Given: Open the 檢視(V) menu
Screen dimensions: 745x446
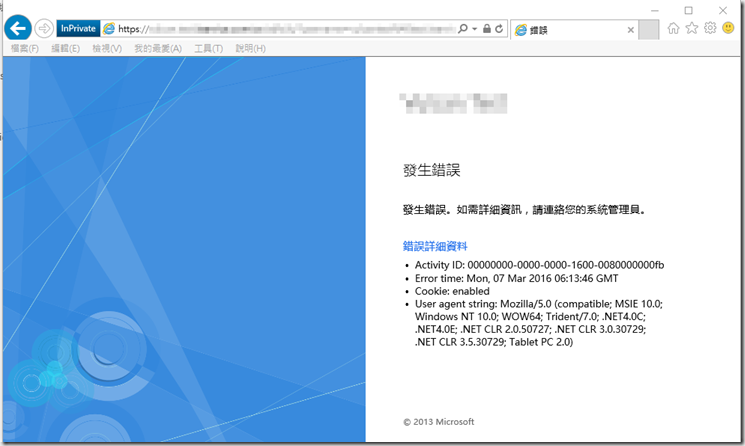Looking at the screenshot, I should tap(107, 48).
